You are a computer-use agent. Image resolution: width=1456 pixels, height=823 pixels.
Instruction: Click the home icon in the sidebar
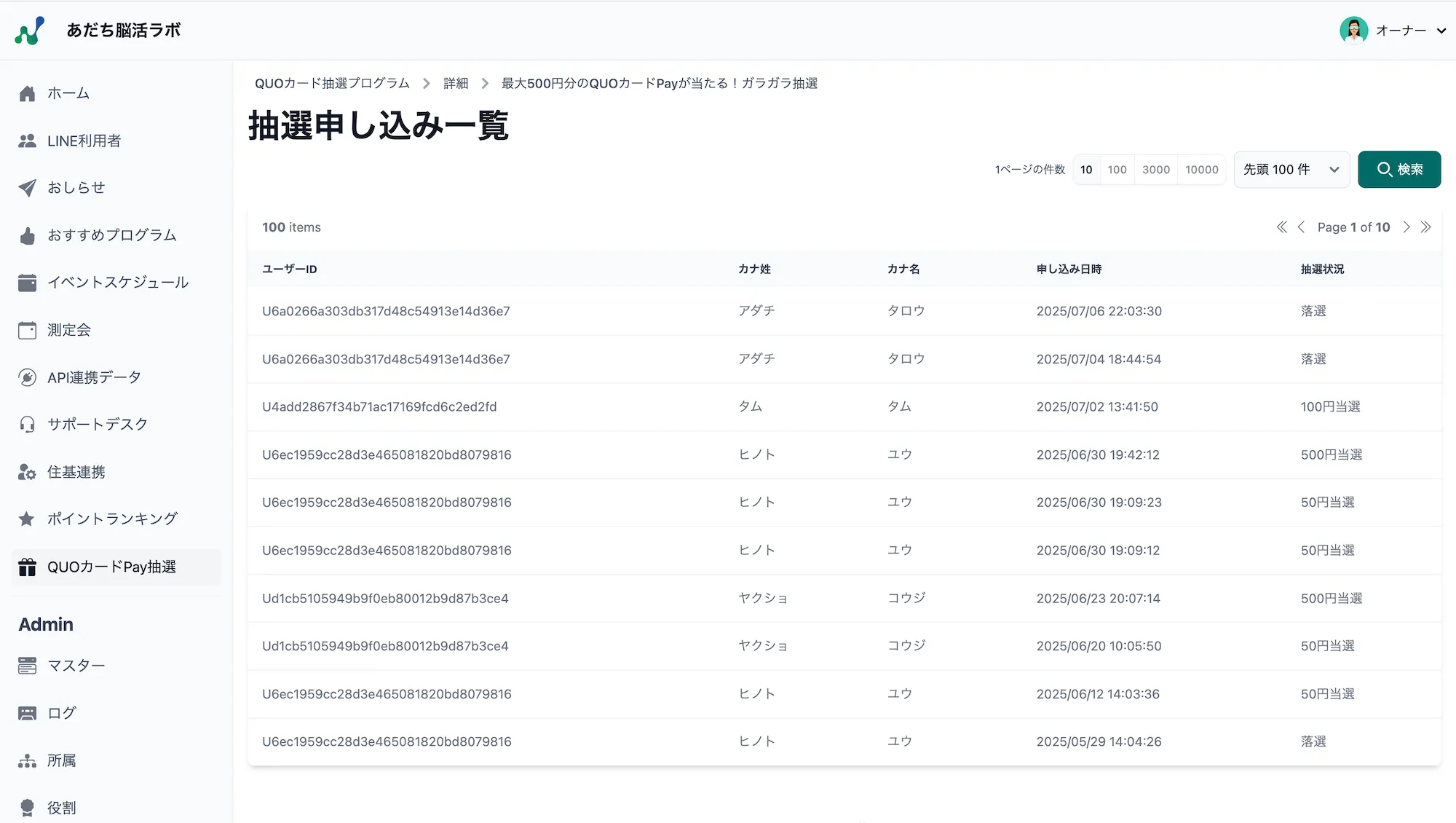(27, 93)
